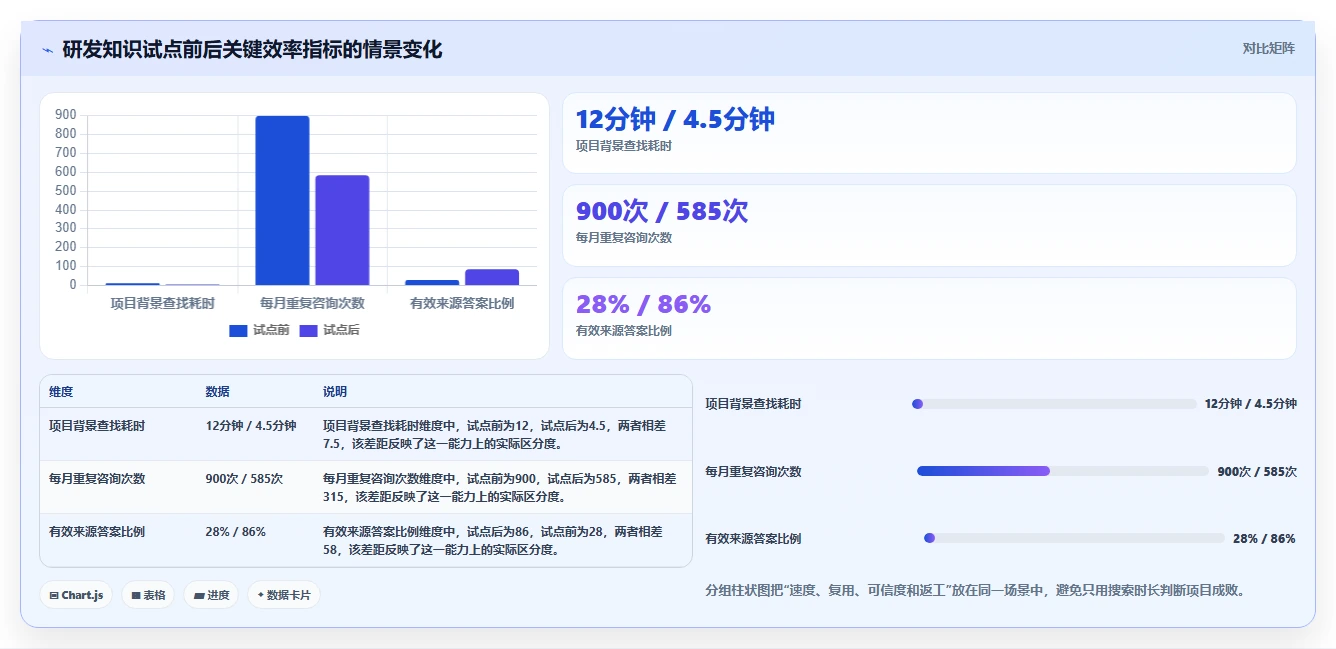
Task: Select the 数据卡片 chip
Action: 284,595
